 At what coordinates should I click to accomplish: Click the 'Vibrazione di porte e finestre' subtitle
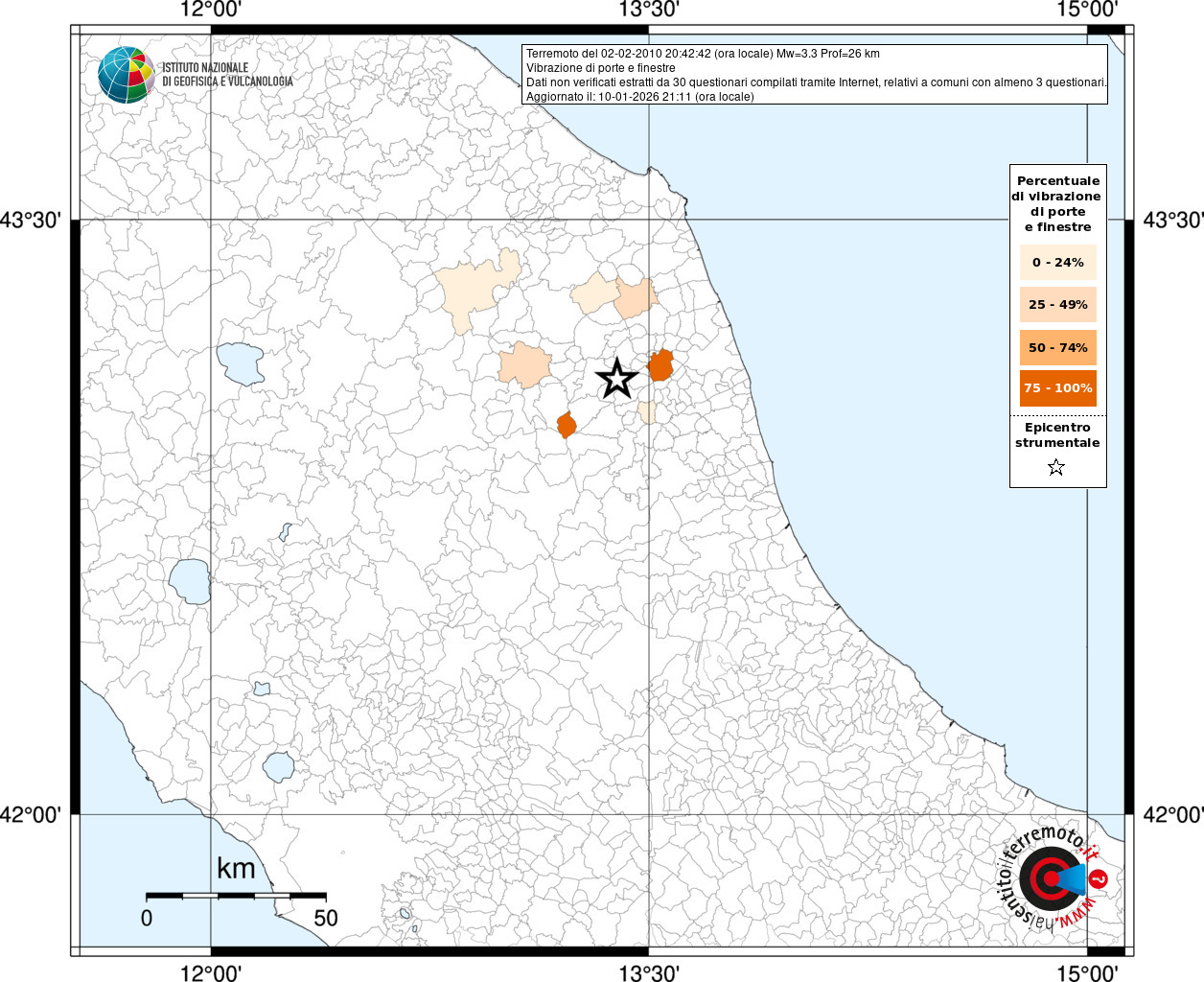(601, 68)
